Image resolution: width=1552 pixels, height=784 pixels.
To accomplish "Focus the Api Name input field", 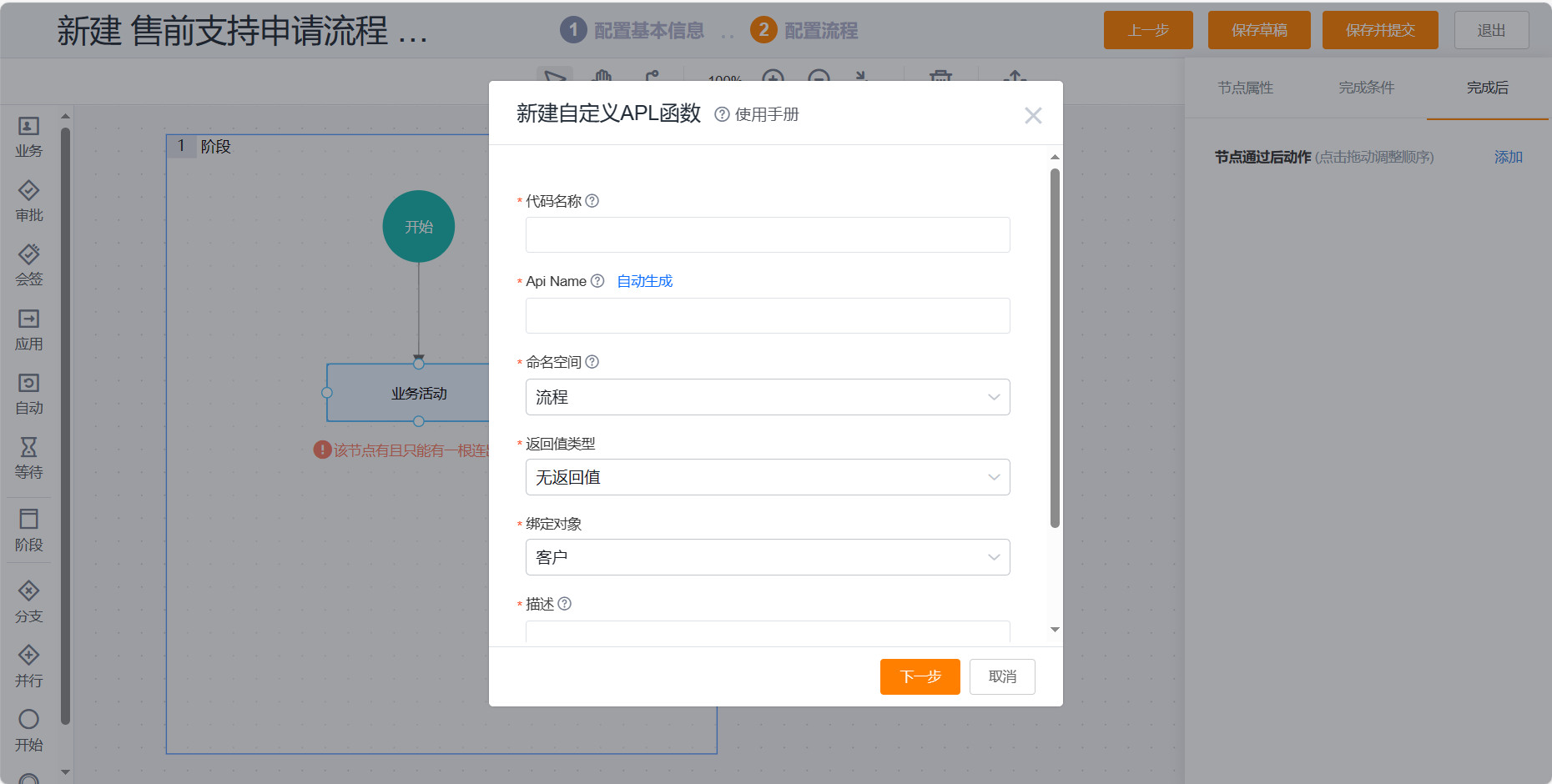I will tap(768, 315).
